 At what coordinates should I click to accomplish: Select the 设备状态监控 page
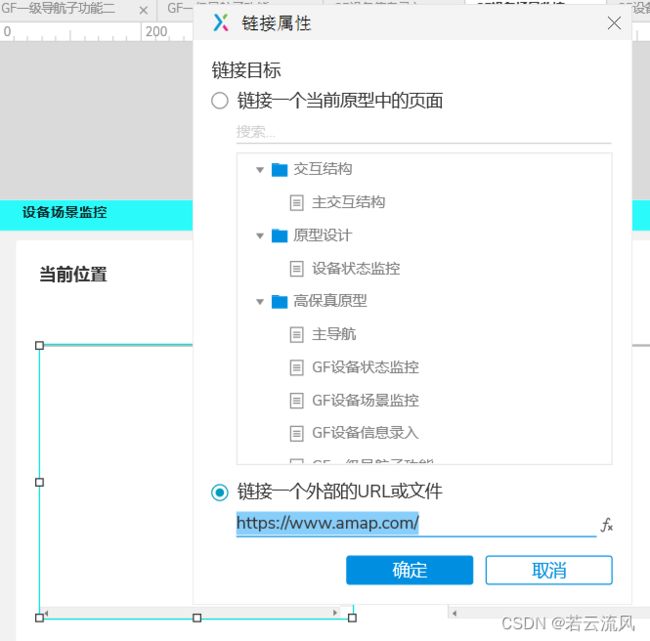pyautogui.click(x=356, y=269)
